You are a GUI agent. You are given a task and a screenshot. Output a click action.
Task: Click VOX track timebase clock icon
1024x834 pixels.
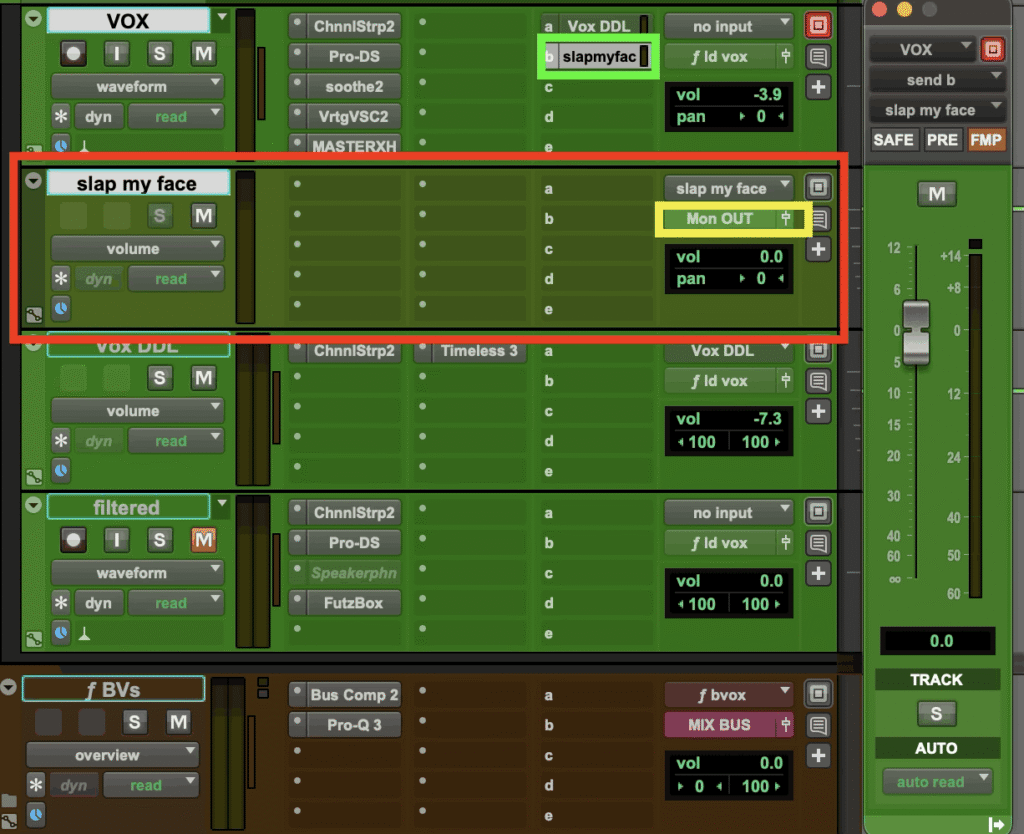(61, 146)
